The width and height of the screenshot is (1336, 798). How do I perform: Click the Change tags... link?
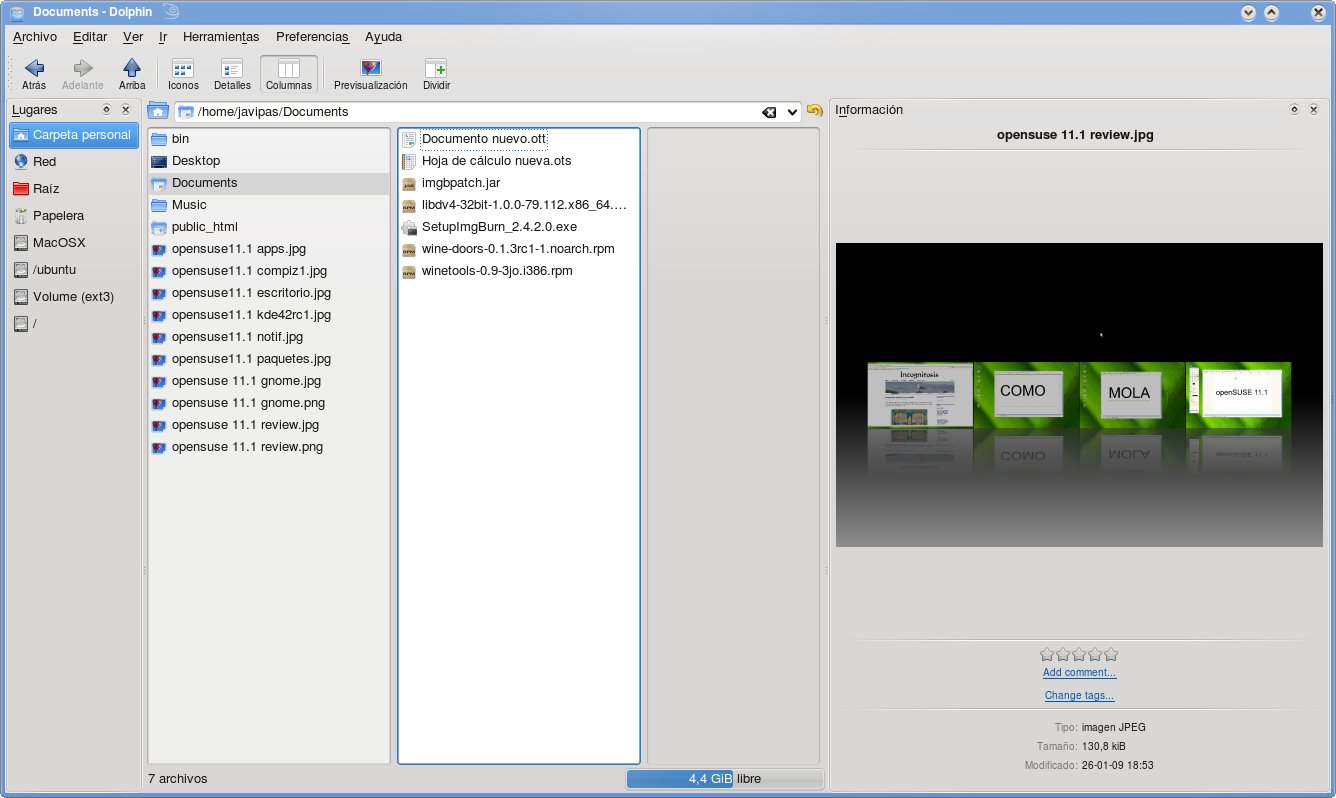(1079, 696)
